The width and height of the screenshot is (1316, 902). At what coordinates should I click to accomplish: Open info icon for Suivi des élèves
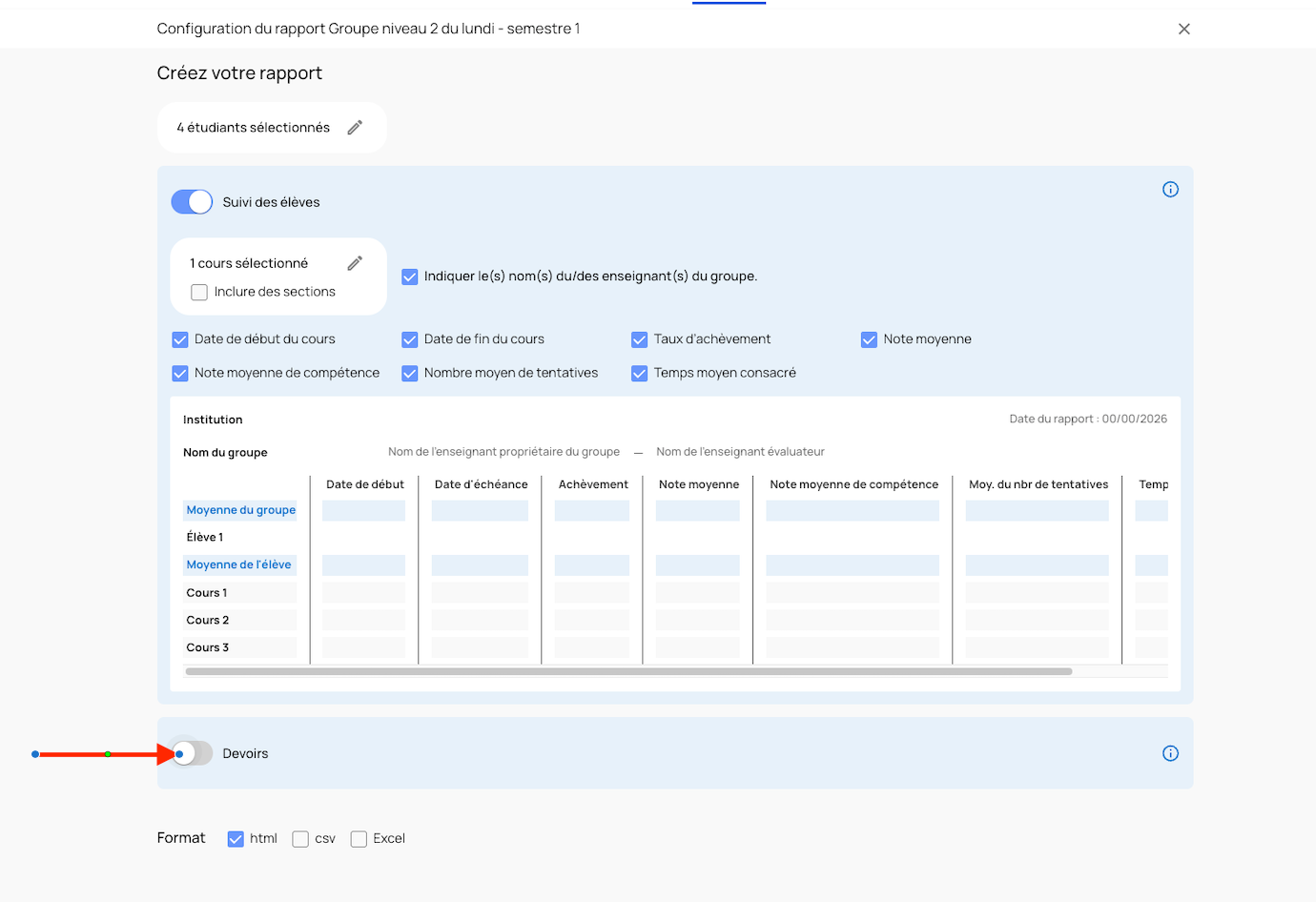coord(1170,190)
